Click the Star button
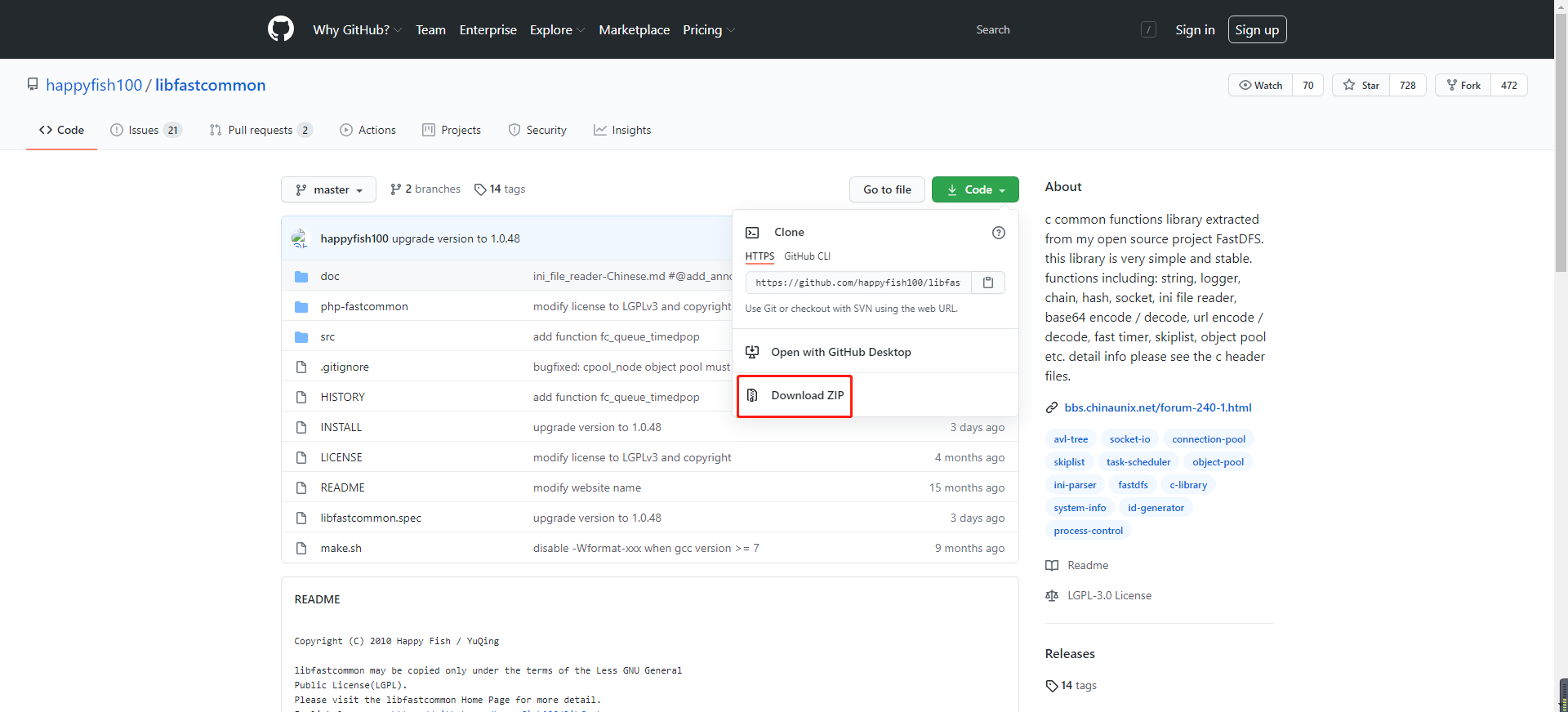Viewport: 1568px width, 712px height. 1361,85
